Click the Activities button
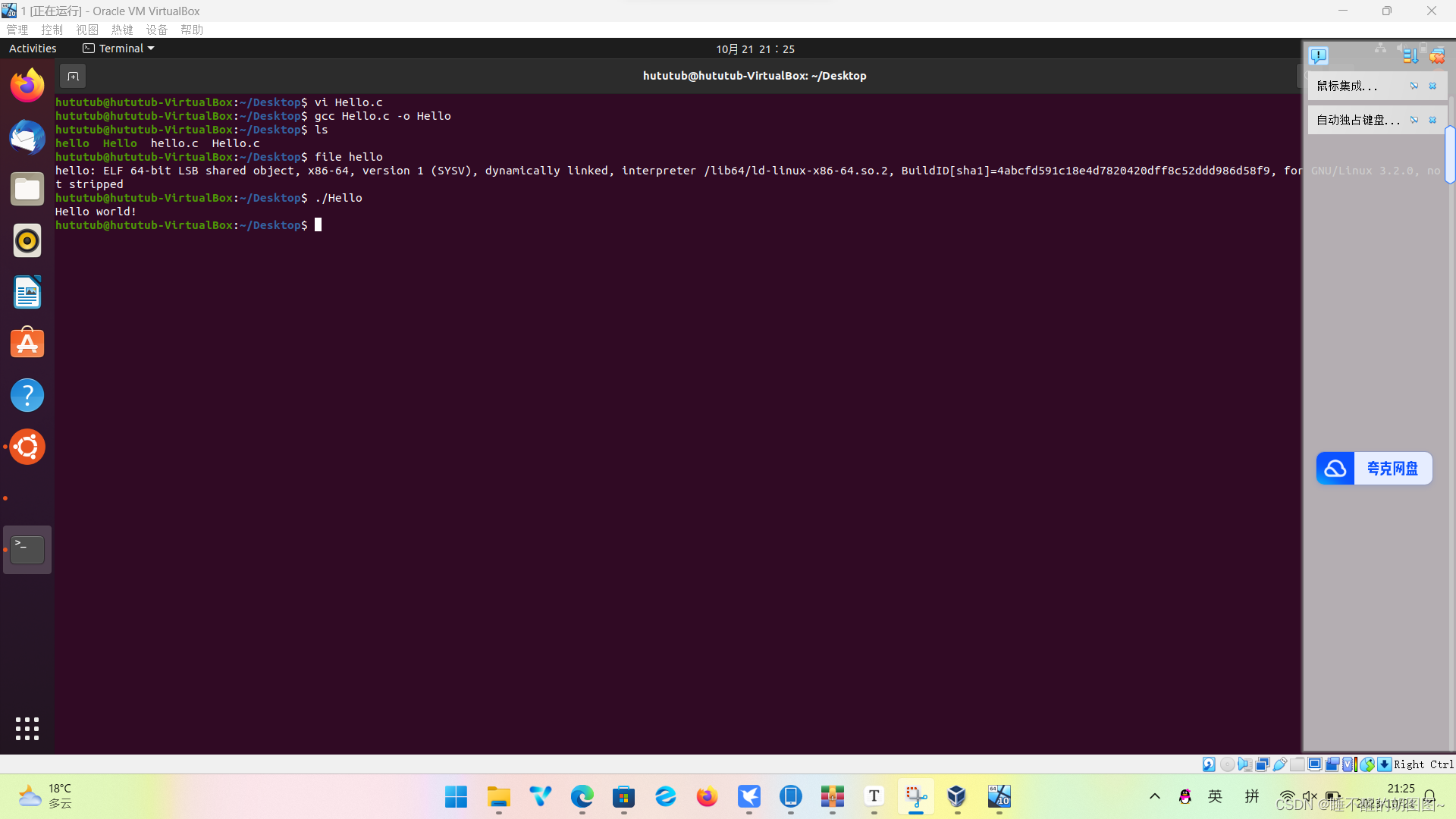1456x819 pixels. [33, 49]
